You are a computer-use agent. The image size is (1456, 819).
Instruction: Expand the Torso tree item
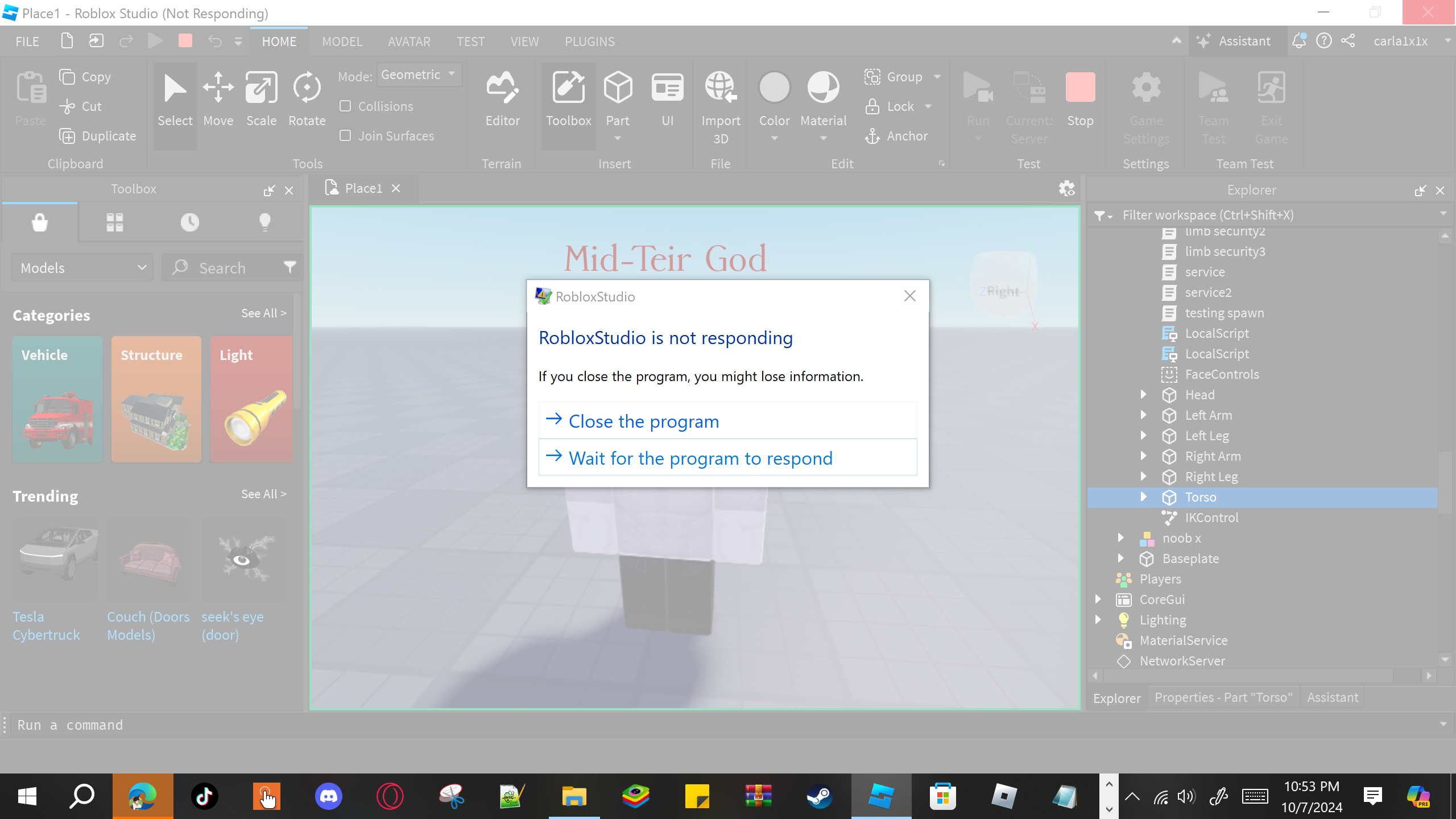[x=1143, y=497]
